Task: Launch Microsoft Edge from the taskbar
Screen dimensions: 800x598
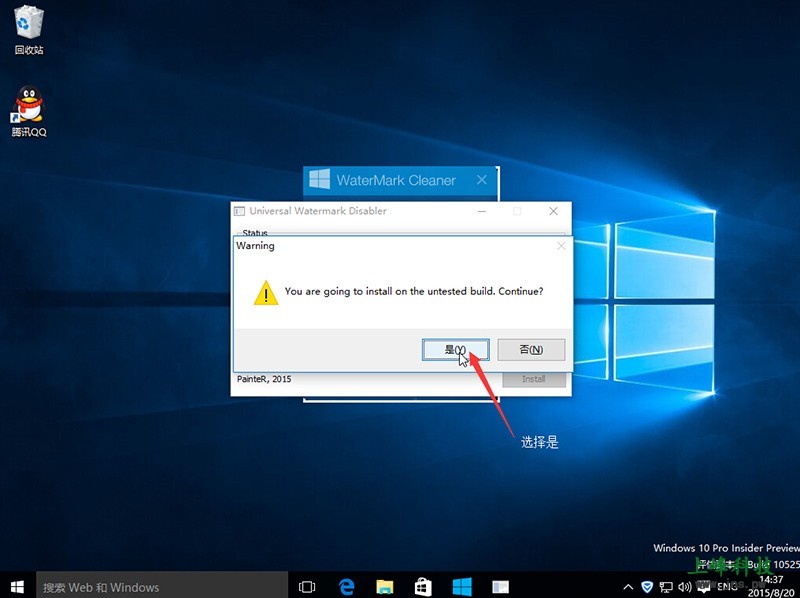Action: point(346,587)
